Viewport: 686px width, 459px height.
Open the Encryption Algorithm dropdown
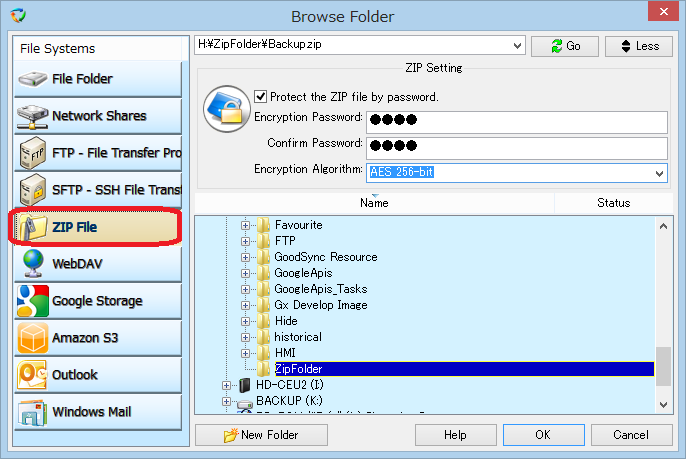pos(659,173)
